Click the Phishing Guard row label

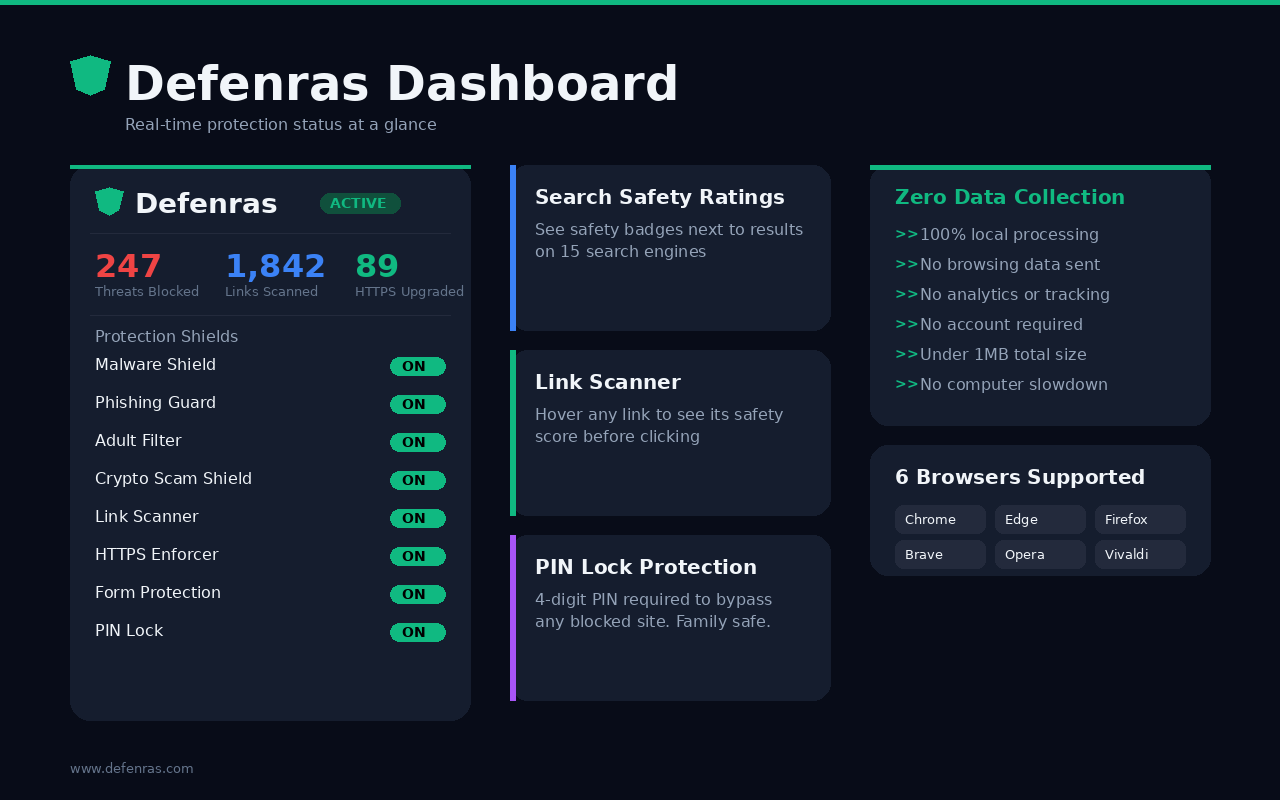(x=155, y=403)
